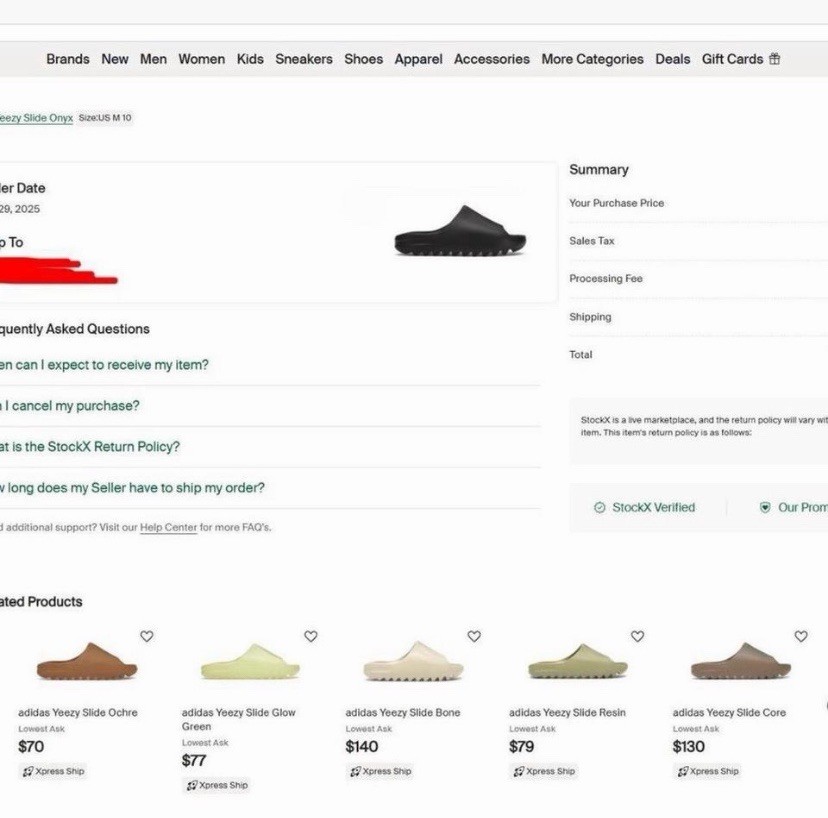Click the StockX Verified checkmark icon

(600, 508)
